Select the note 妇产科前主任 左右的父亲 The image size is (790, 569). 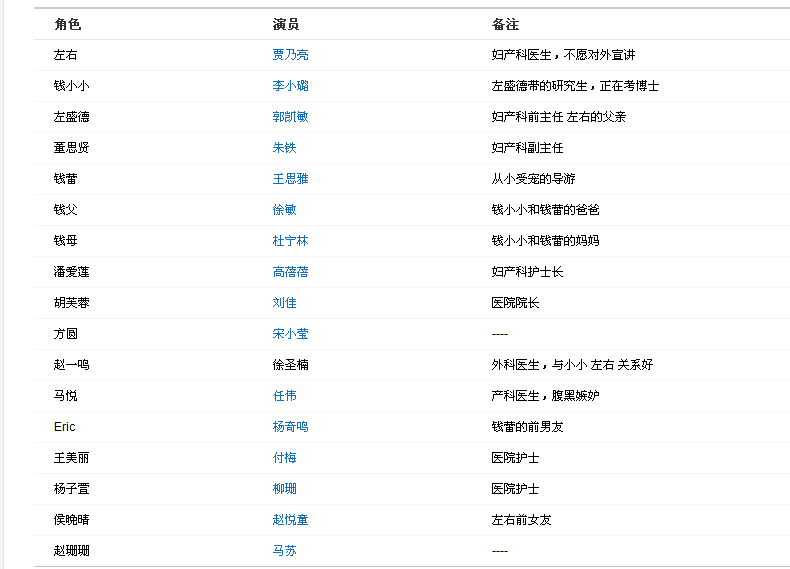click(x=559, y=117)
